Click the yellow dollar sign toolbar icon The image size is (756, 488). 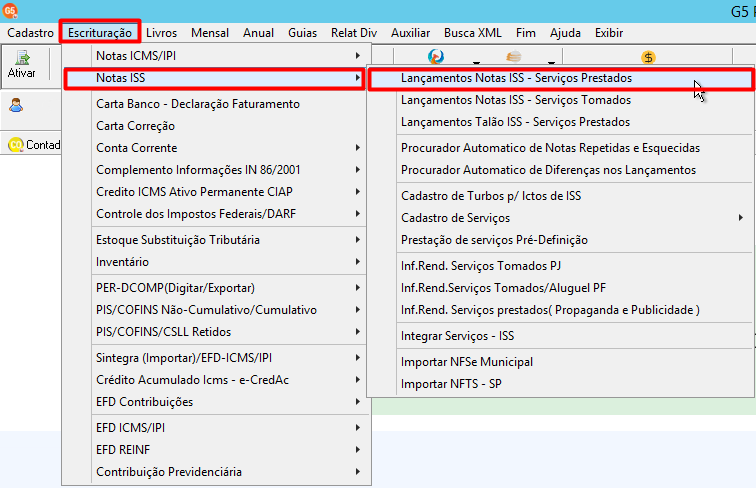click(648, 57)
